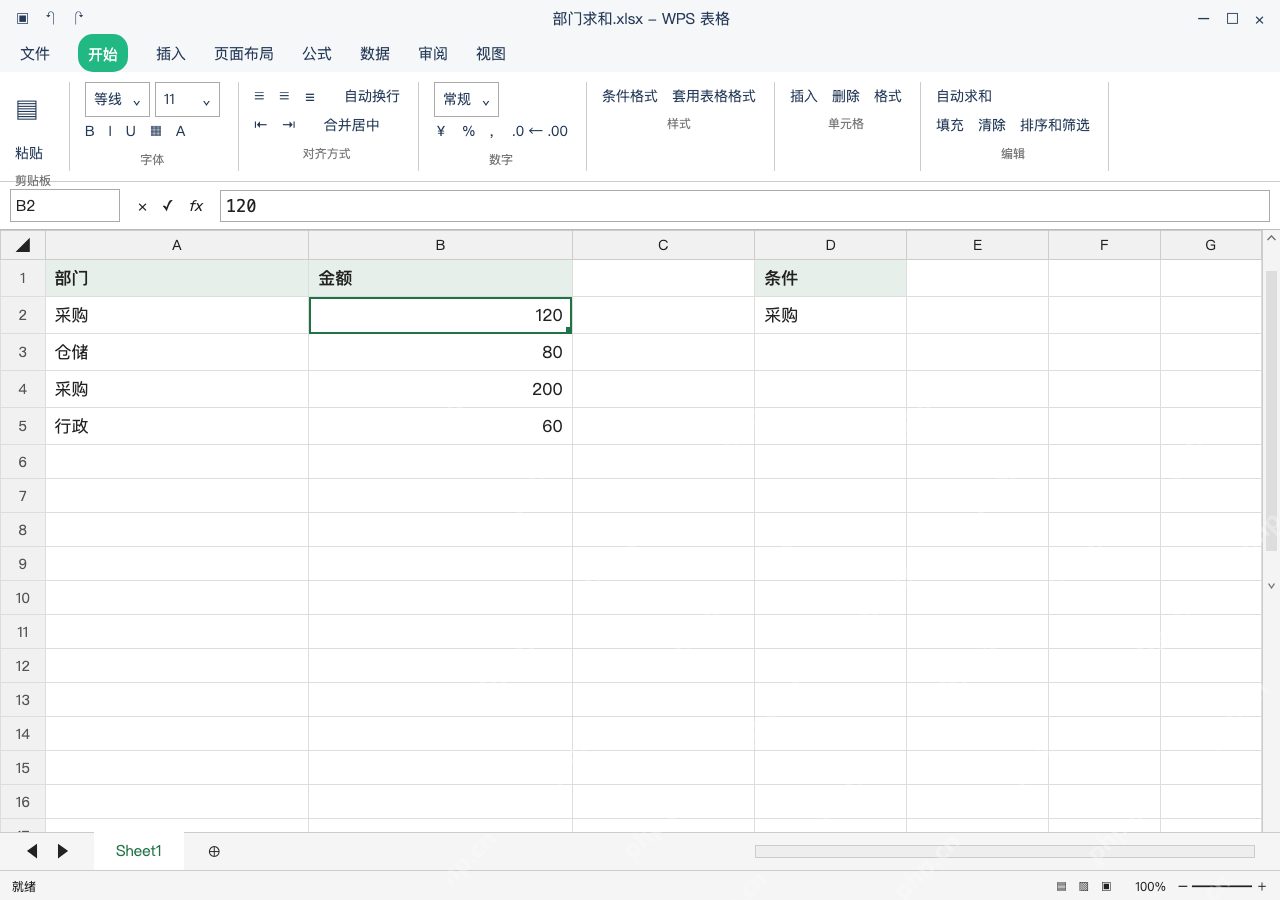The width and height of the screenshot is (1280, 900).
Task: Select cell D2 containing 采购
Action: pyautogui.click(x=831, y=315)
